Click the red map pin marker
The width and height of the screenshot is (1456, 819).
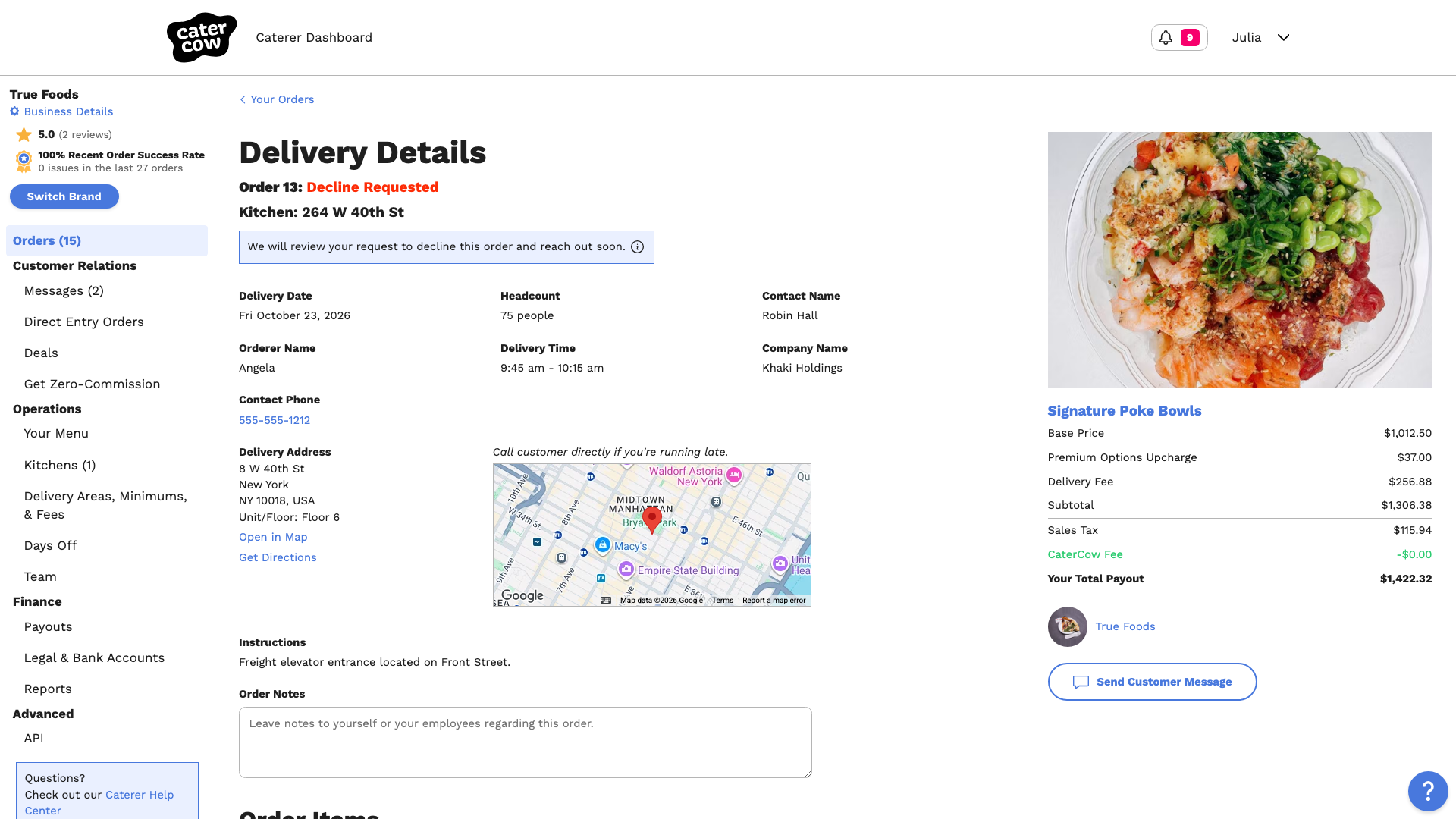point(651,520)
